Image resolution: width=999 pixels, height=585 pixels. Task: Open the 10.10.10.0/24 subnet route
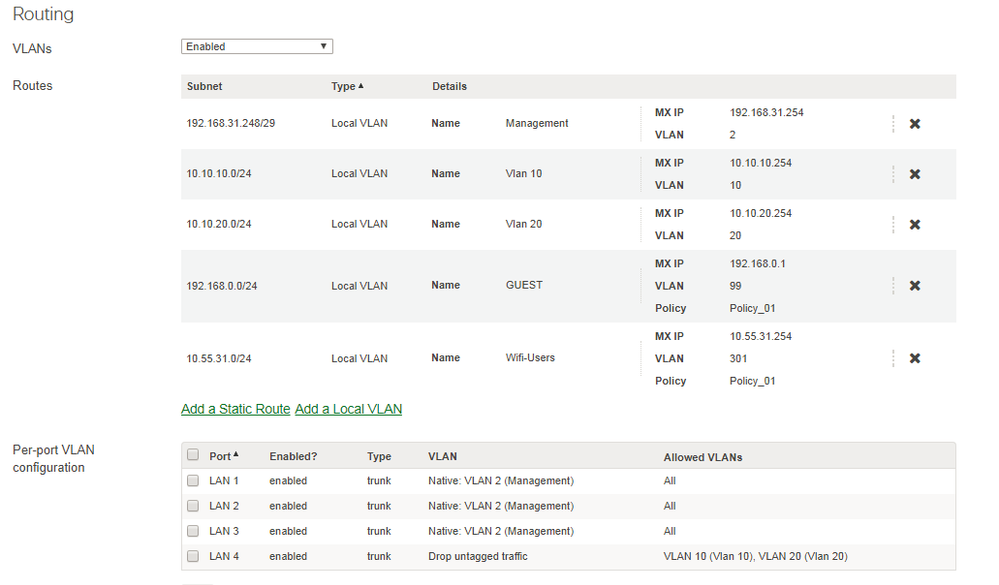pyautogui.click(x=219, y=174)
